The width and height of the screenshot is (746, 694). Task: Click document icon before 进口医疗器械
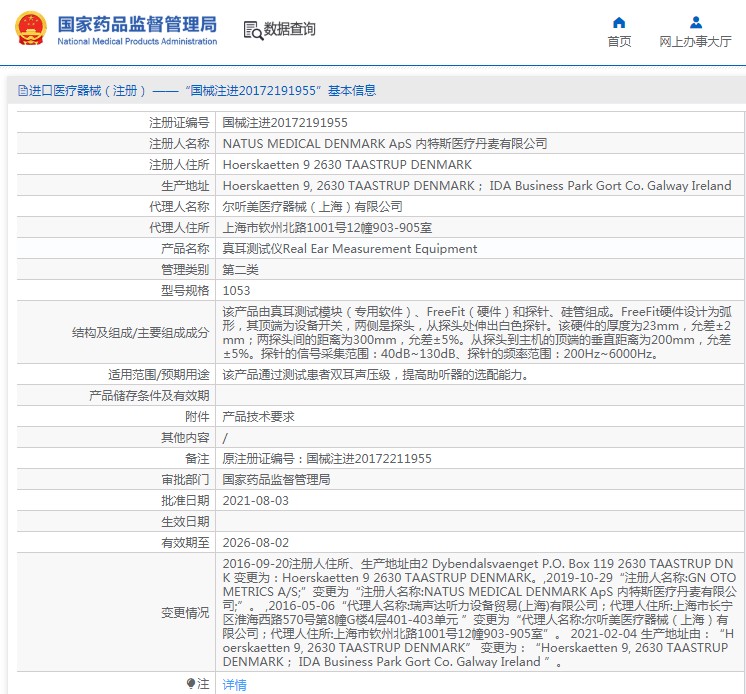(x=22, y=90)
